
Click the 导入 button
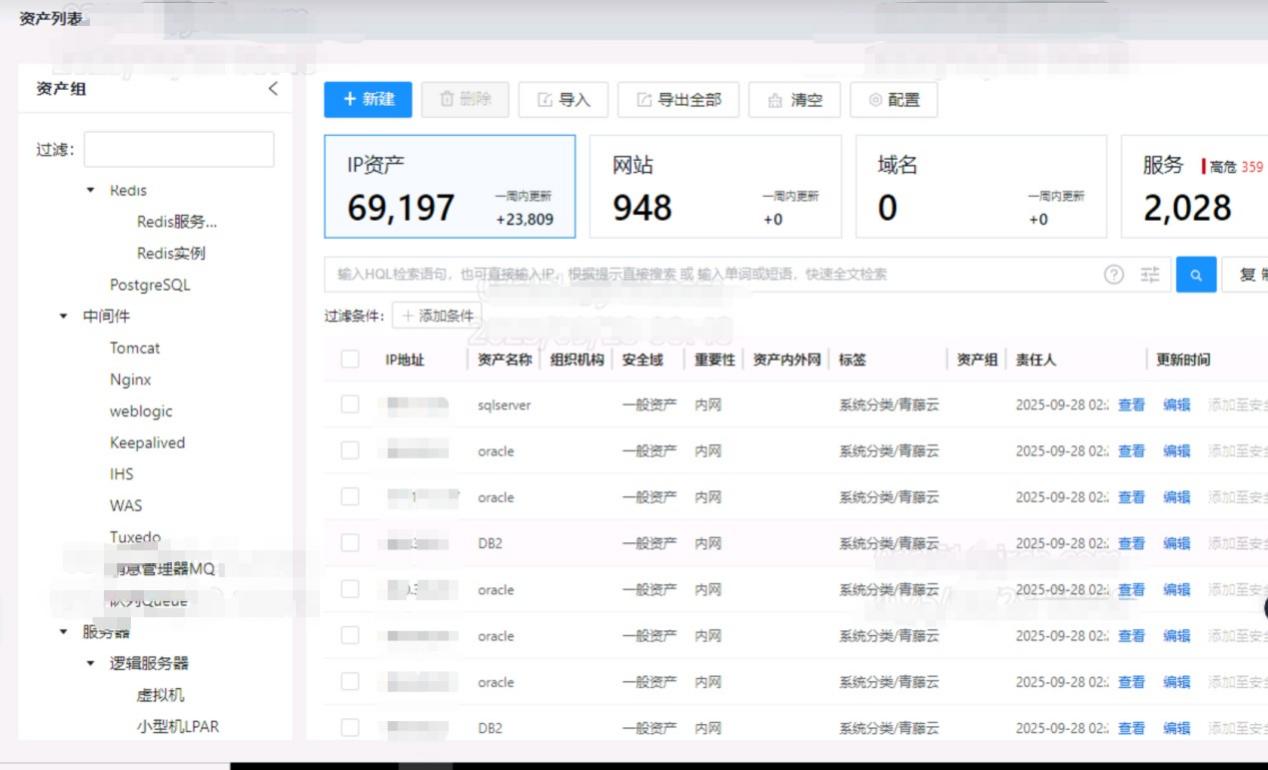coord(563,100)
